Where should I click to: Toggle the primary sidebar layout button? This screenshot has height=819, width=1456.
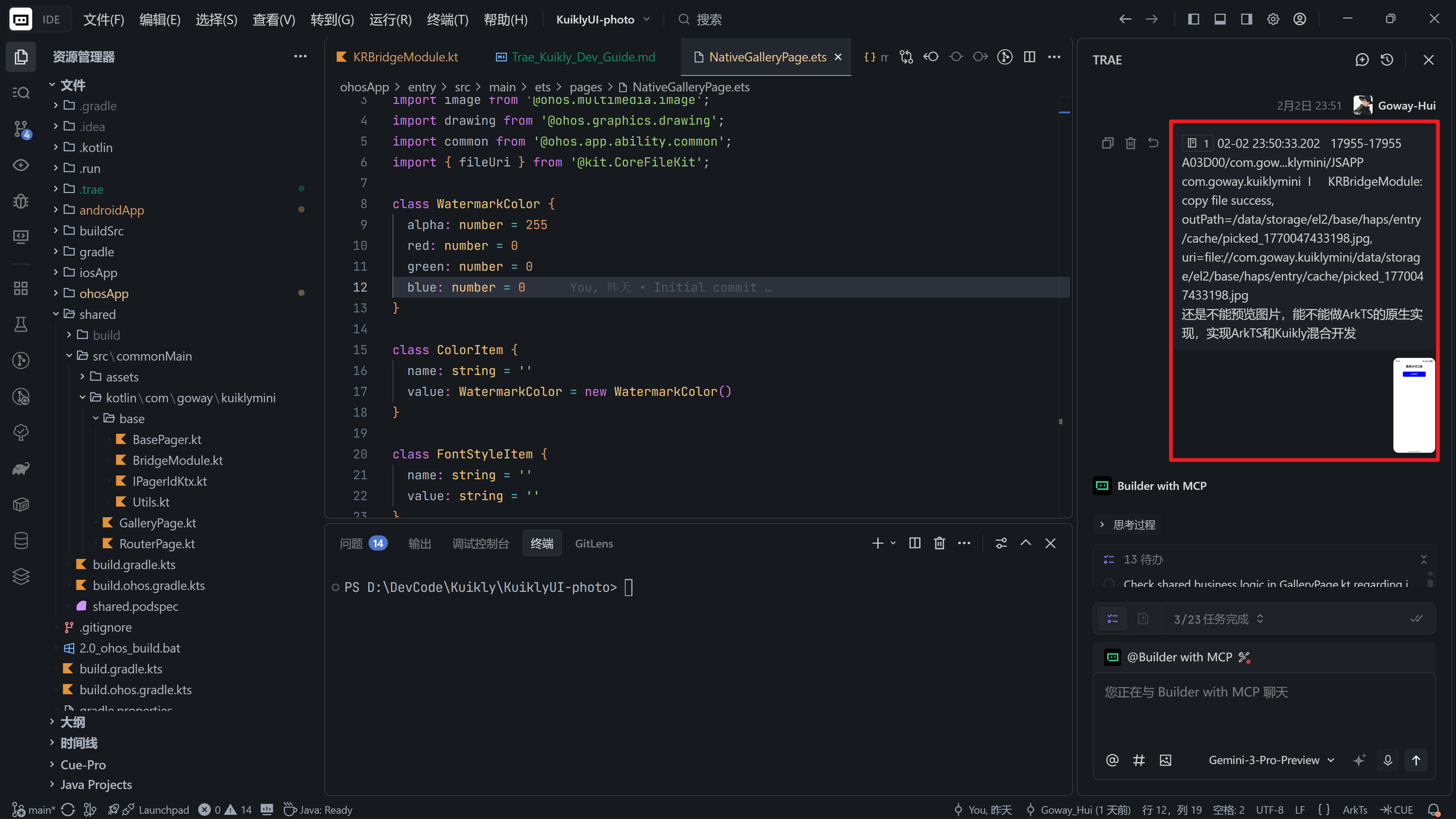pyautogui.click(x=1193, y=19)
